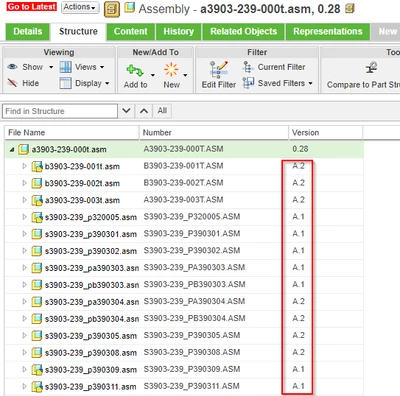Select the s3903-239_pb390304 file name

[x=92, y=319]
